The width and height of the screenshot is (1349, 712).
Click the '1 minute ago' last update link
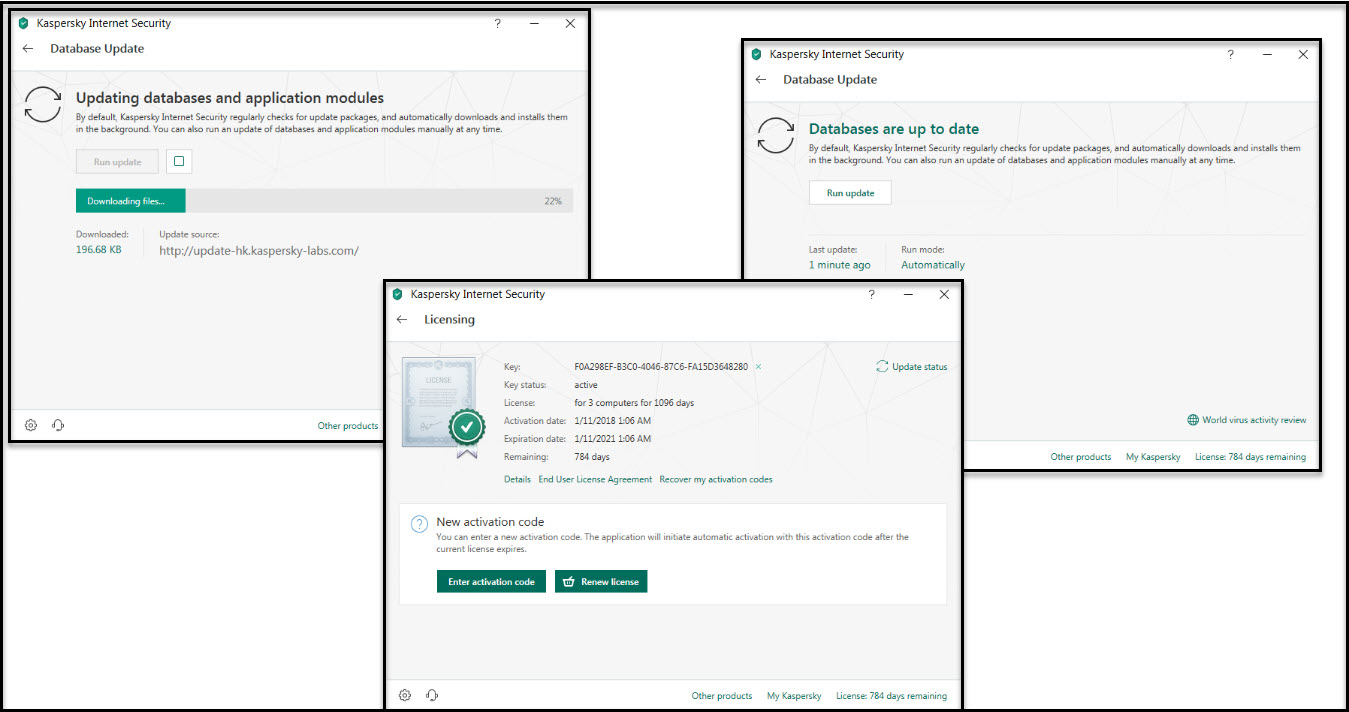click(840, 265)
